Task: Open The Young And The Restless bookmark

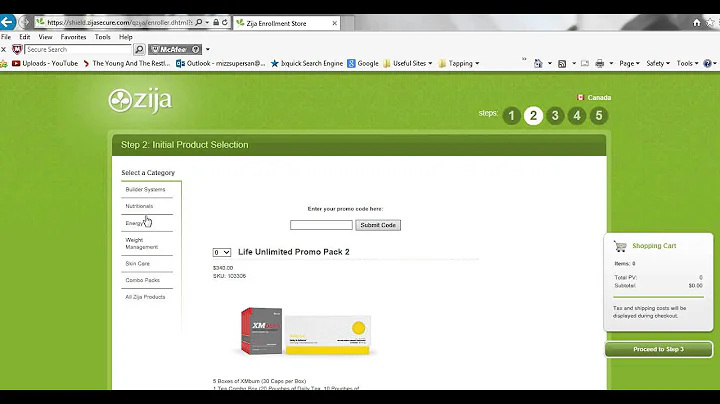Action: pos(126,63)
